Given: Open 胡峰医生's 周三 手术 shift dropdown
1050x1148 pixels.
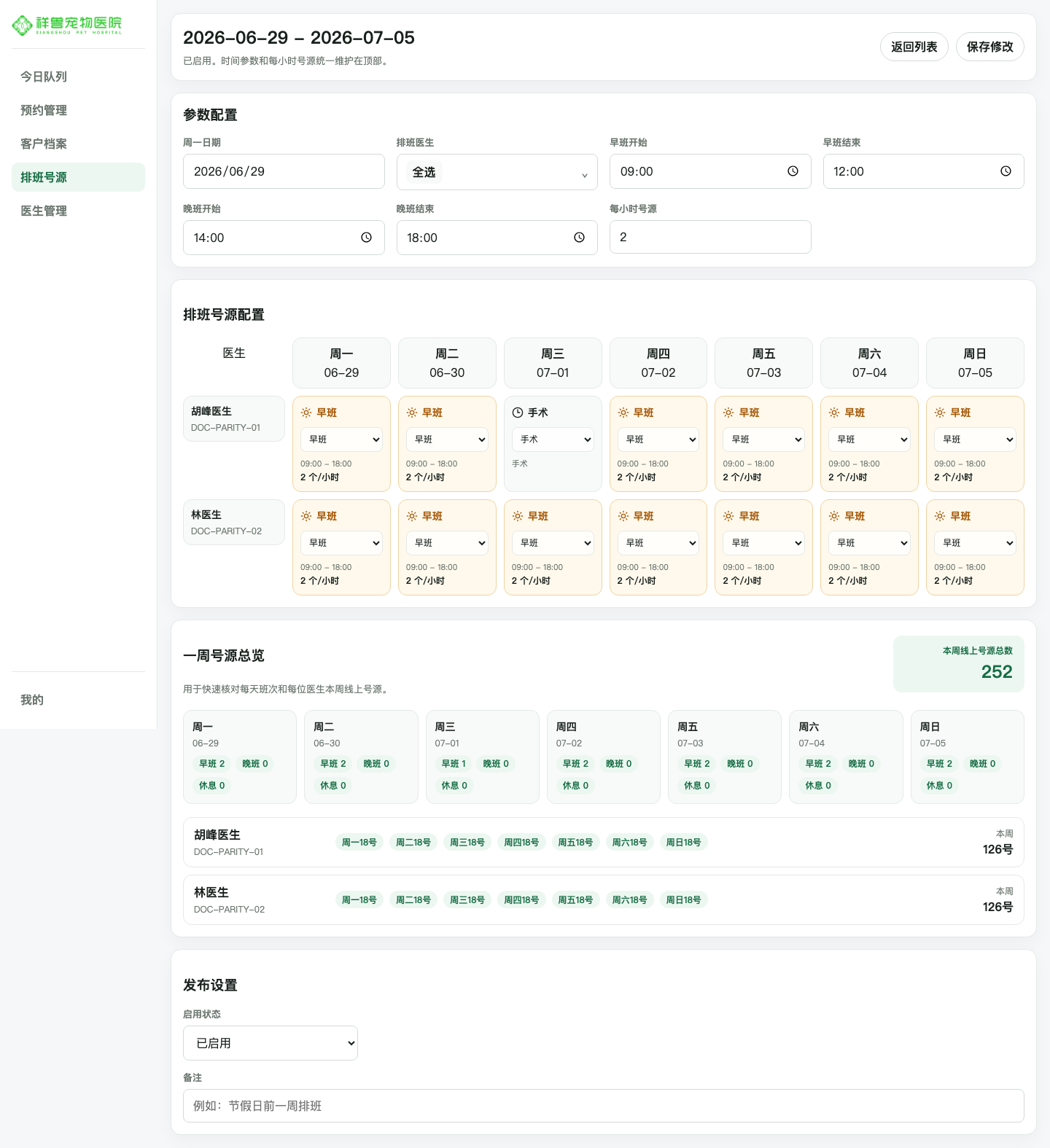Looking at the screenshot, I should tap(553, 440).
